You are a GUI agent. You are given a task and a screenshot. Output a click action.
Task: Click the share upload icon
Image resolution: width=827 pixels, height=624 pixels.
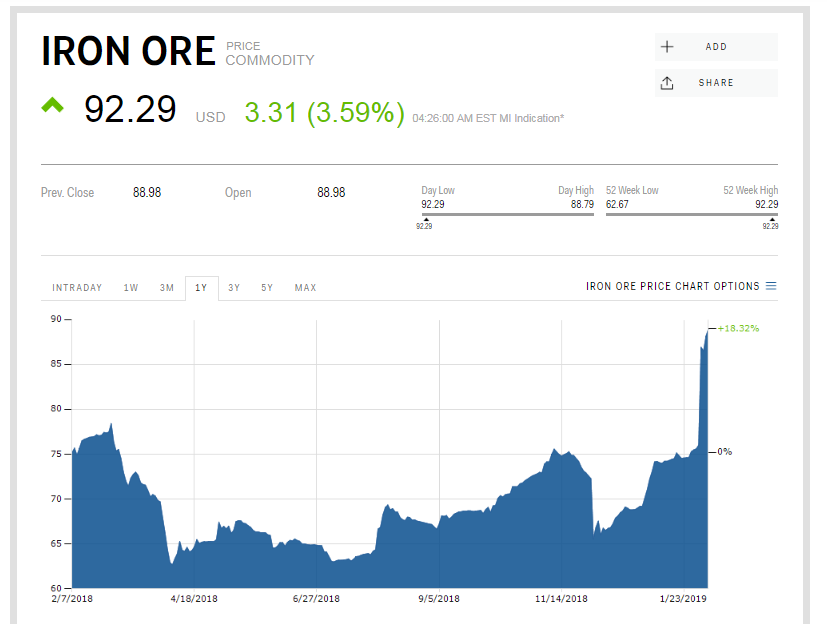[x=667, y=83]
